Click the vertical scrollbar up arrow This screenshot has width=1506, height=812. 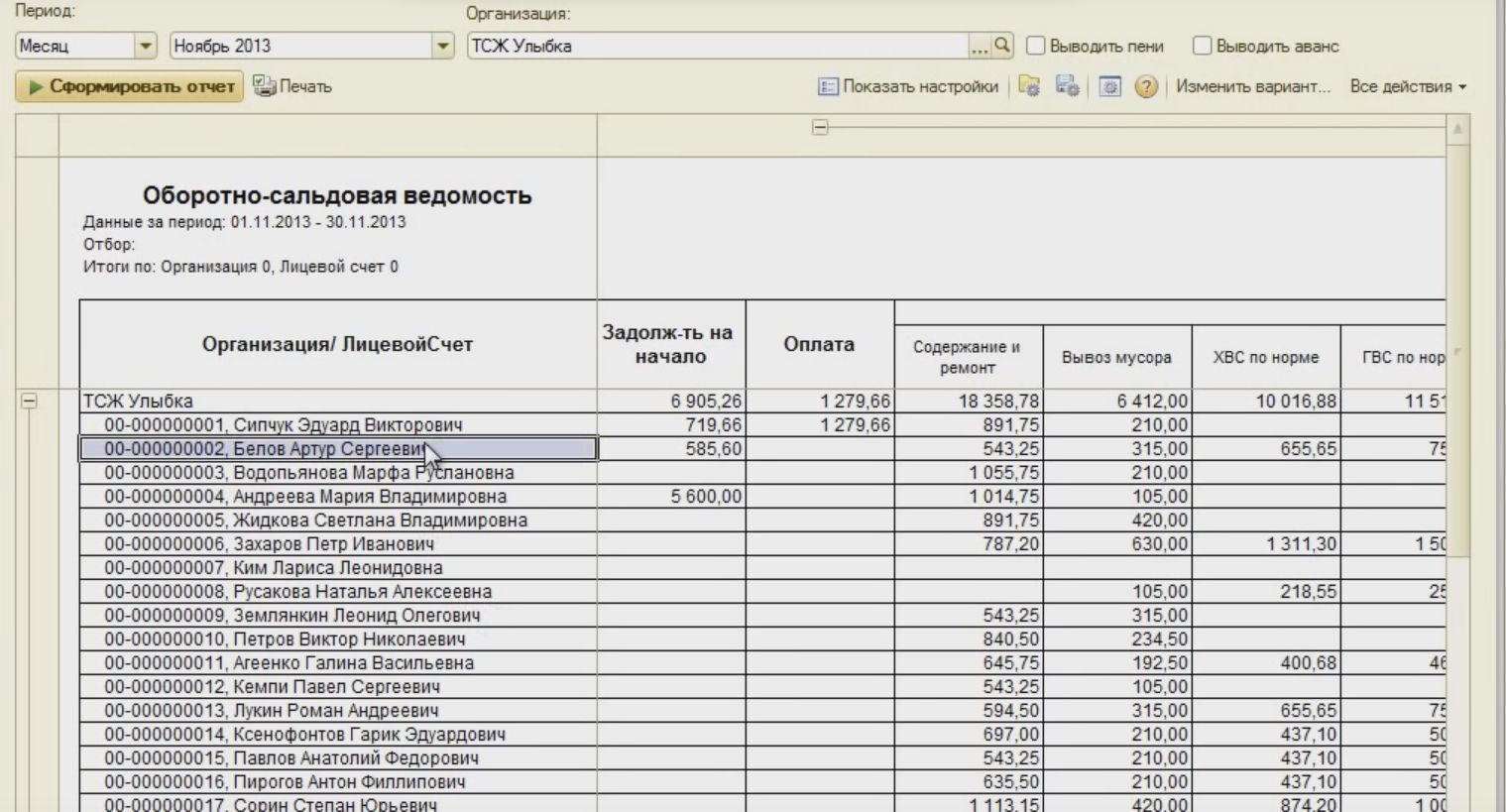click(x=1457, y=129)
